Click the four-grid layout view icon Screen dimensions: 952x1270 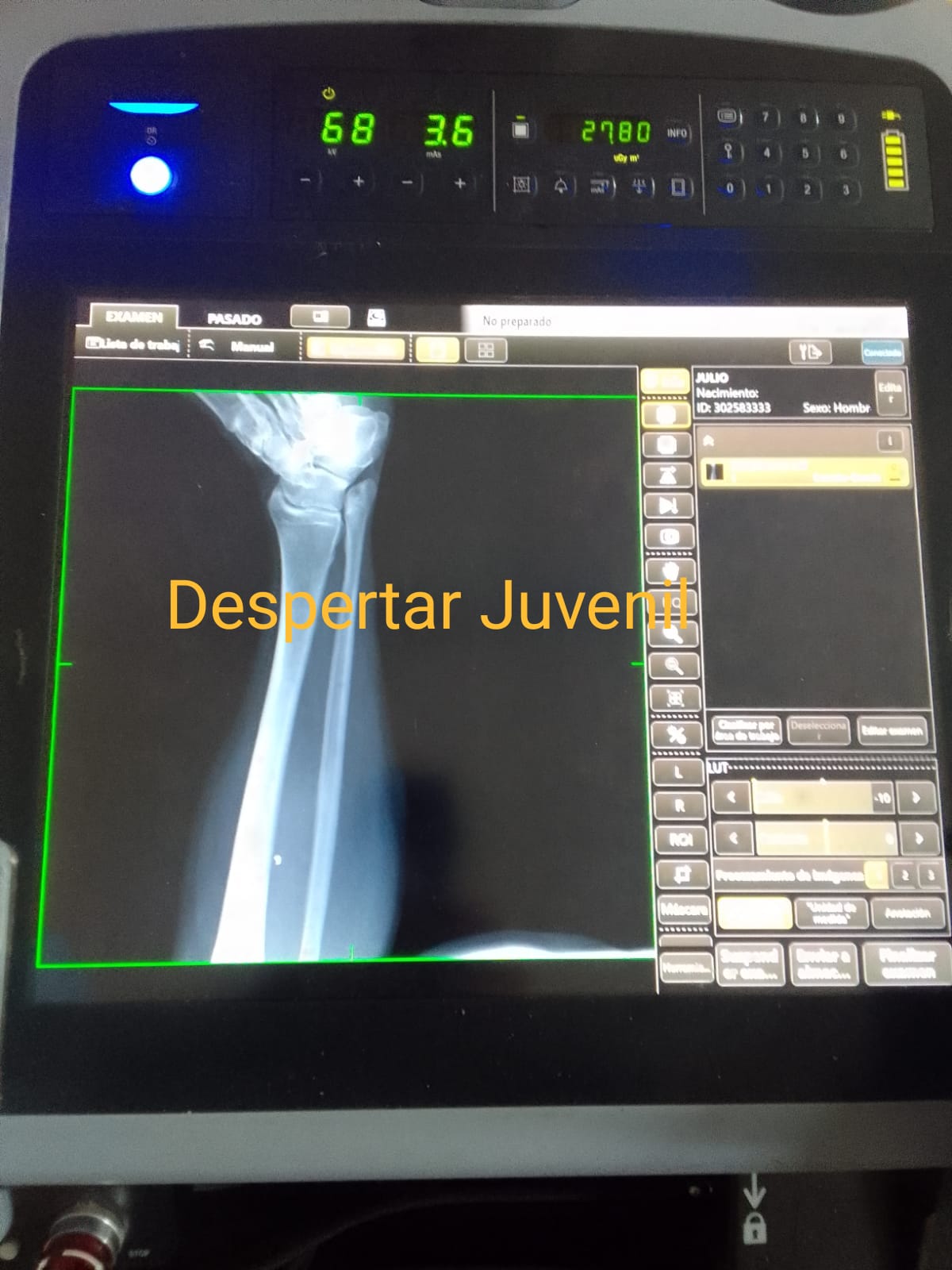[x=486, y=350]
